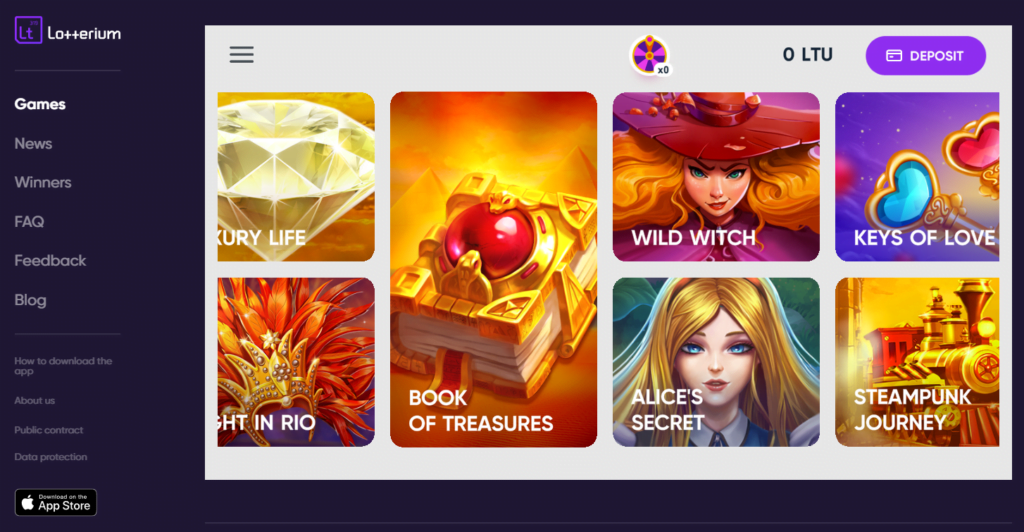Click the purple Deposit button
The height and width of the screenshot is (532, 1024).
point(925,55)
